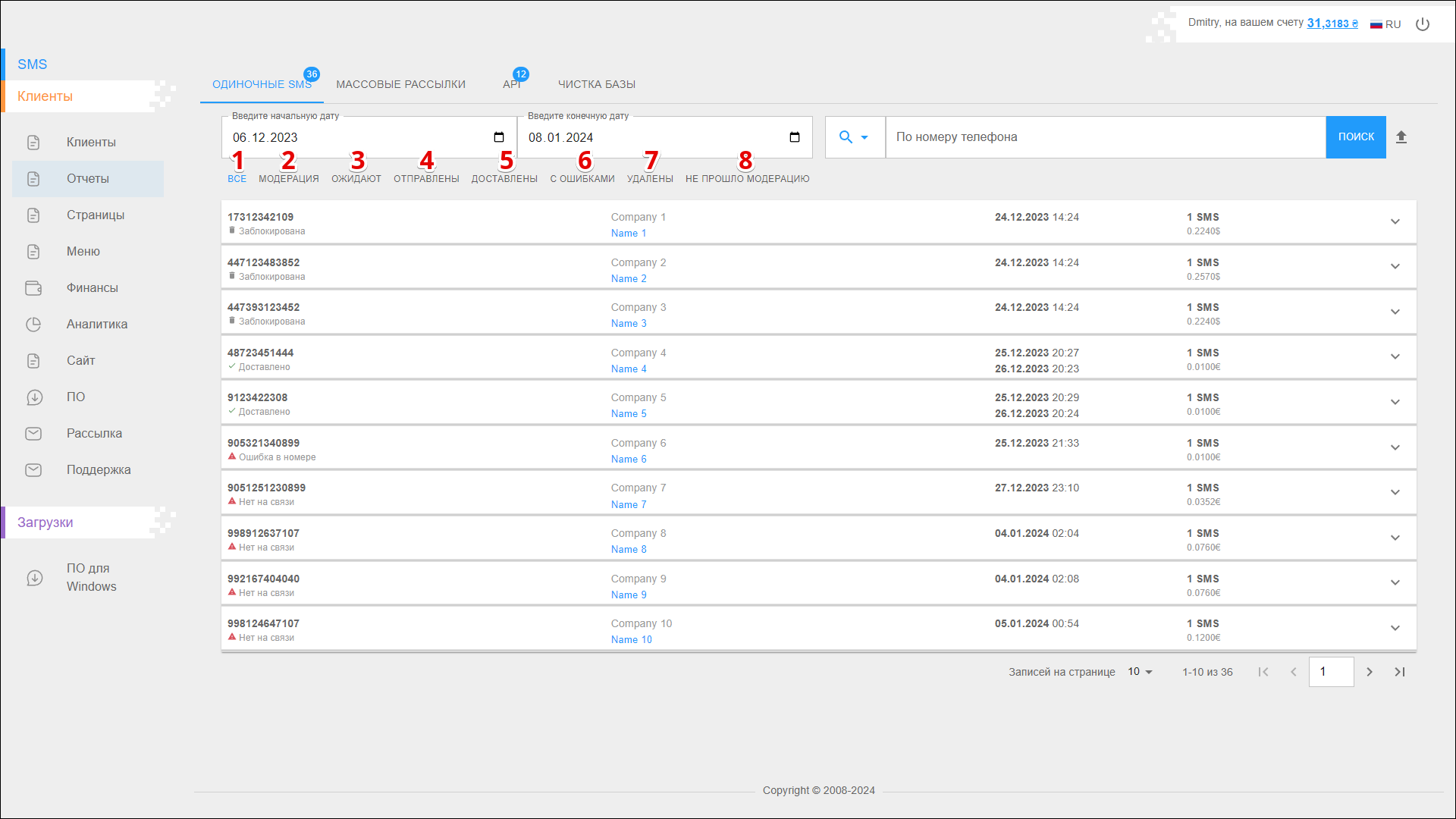Go to the next results page
The height and width of the screenshot is (819, 1456).
point(1370,672)
